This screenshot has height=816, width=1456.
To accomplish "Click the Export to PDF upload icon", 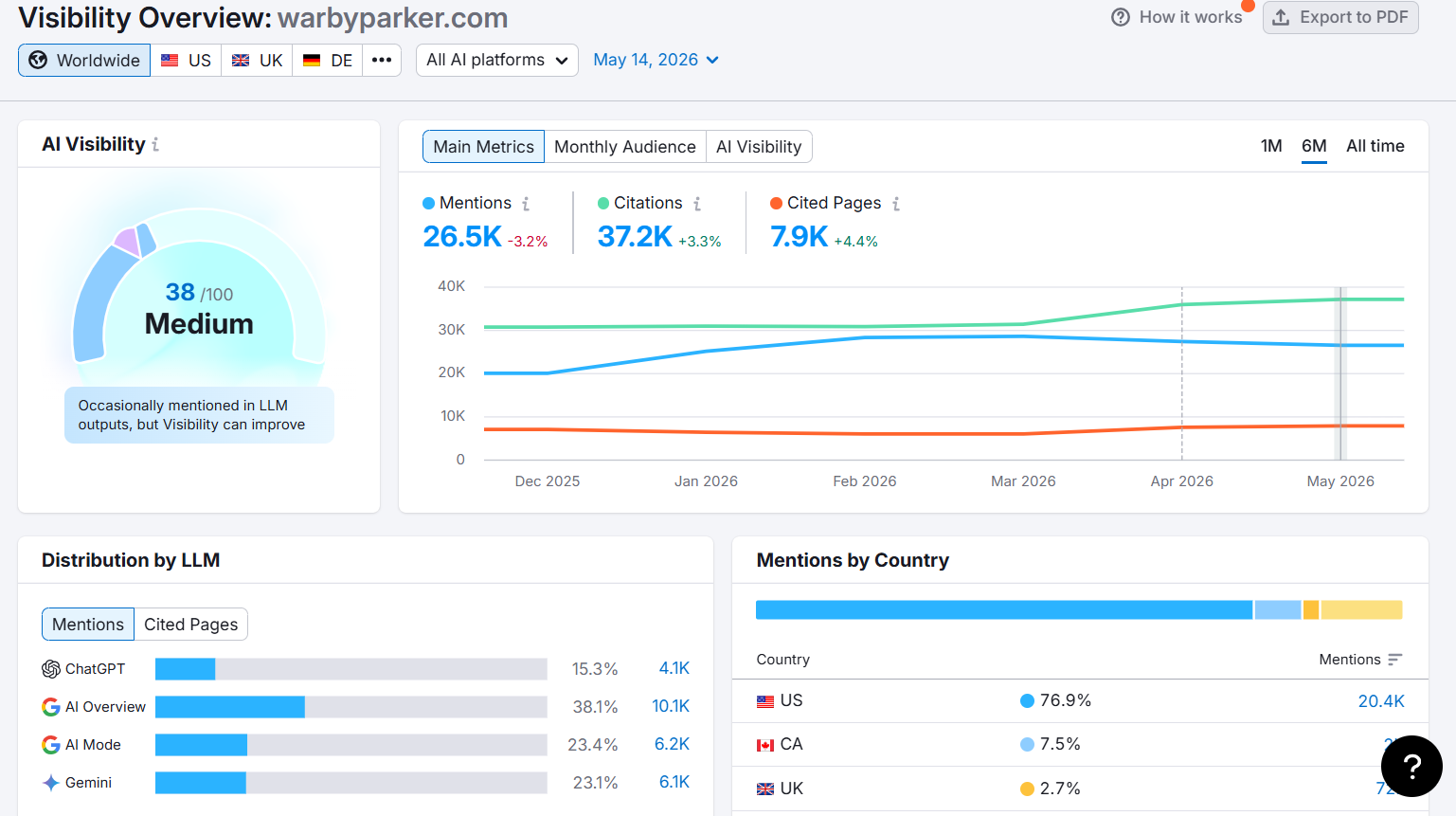I will pyautogui.click(x=1281, y=17).
